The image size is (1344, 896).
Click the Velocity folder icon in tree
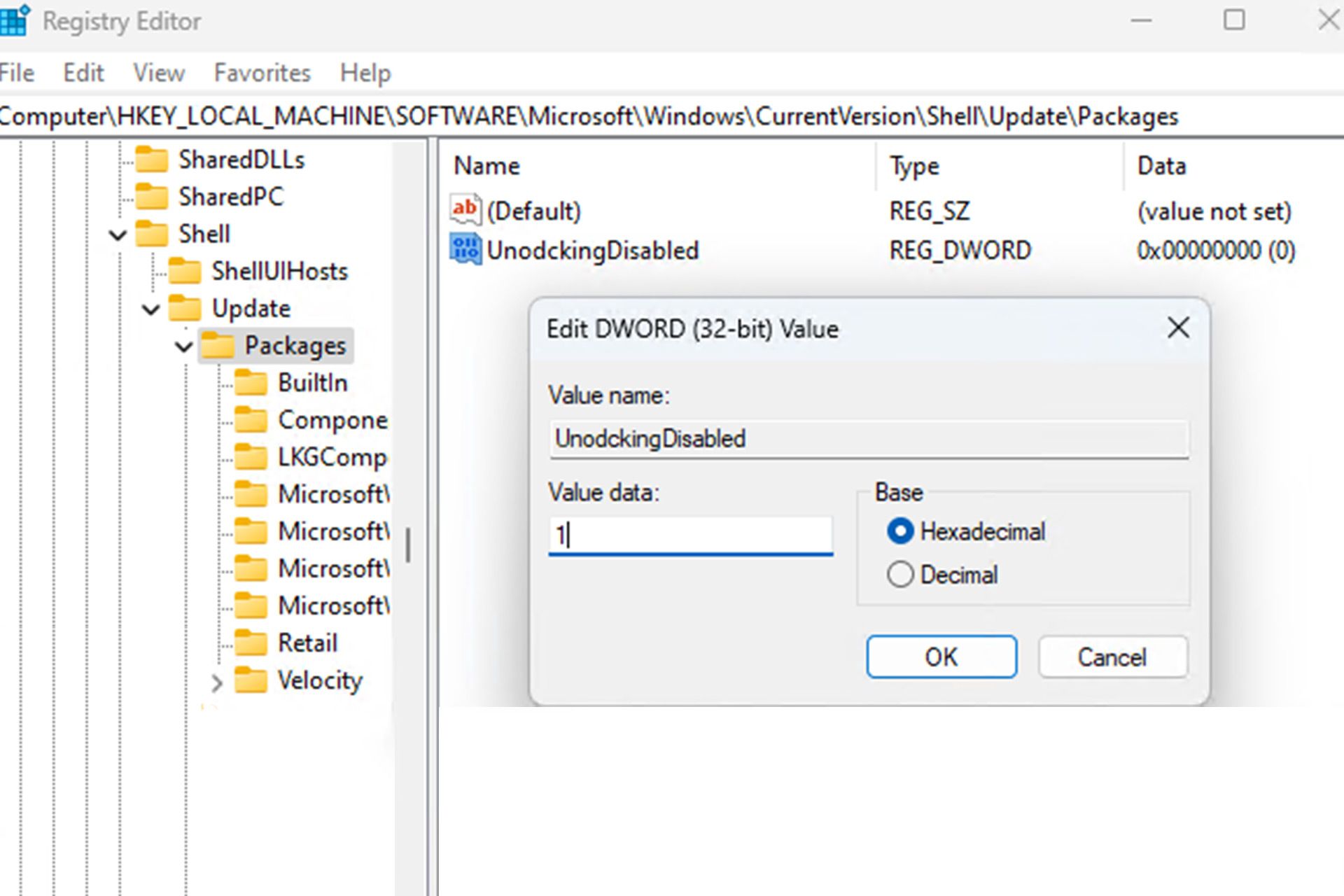click(252, 681)
